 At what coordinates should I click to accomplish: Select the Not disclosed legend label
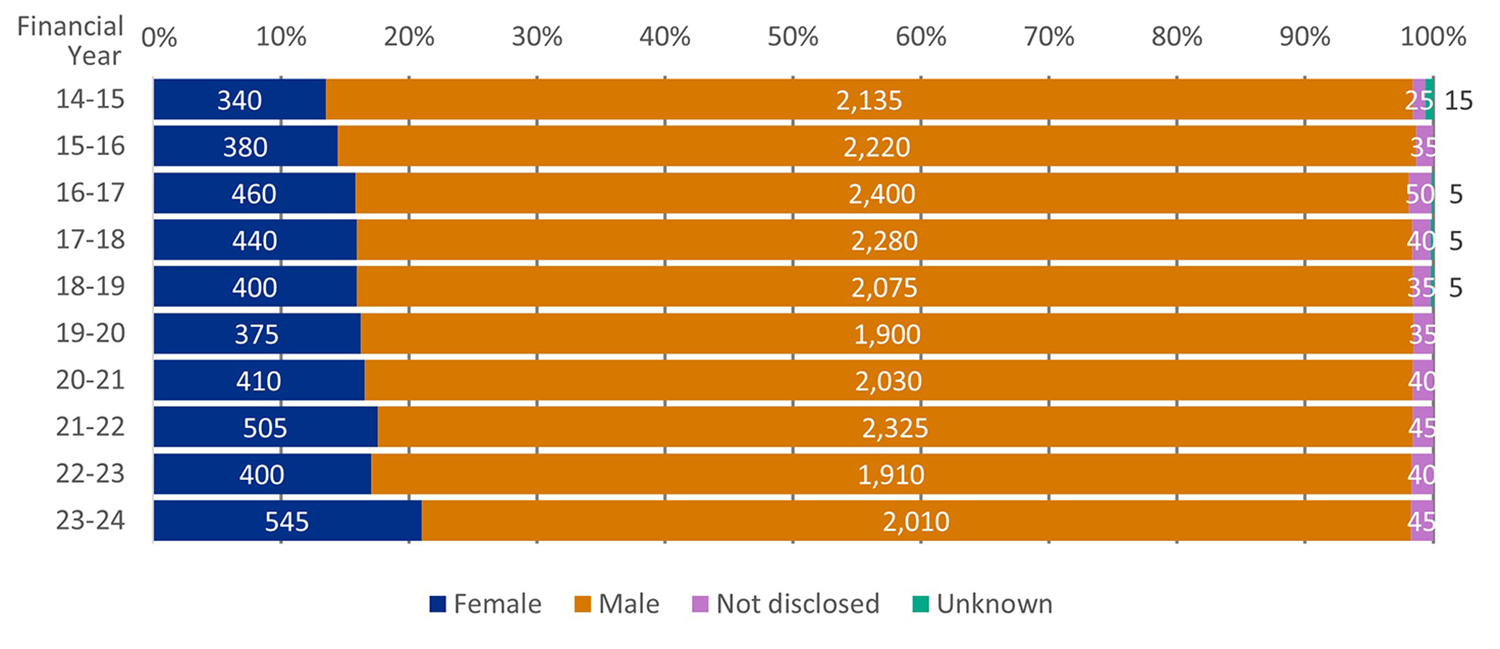(796, 604)
